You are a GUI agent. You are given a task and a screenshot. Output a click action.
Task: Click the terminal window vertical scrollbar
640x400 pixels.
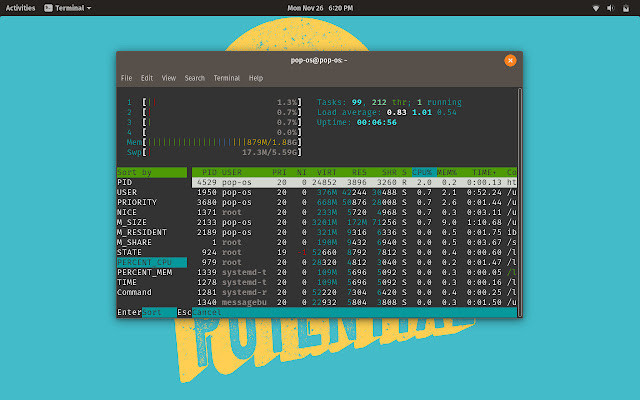coord(520,202)
